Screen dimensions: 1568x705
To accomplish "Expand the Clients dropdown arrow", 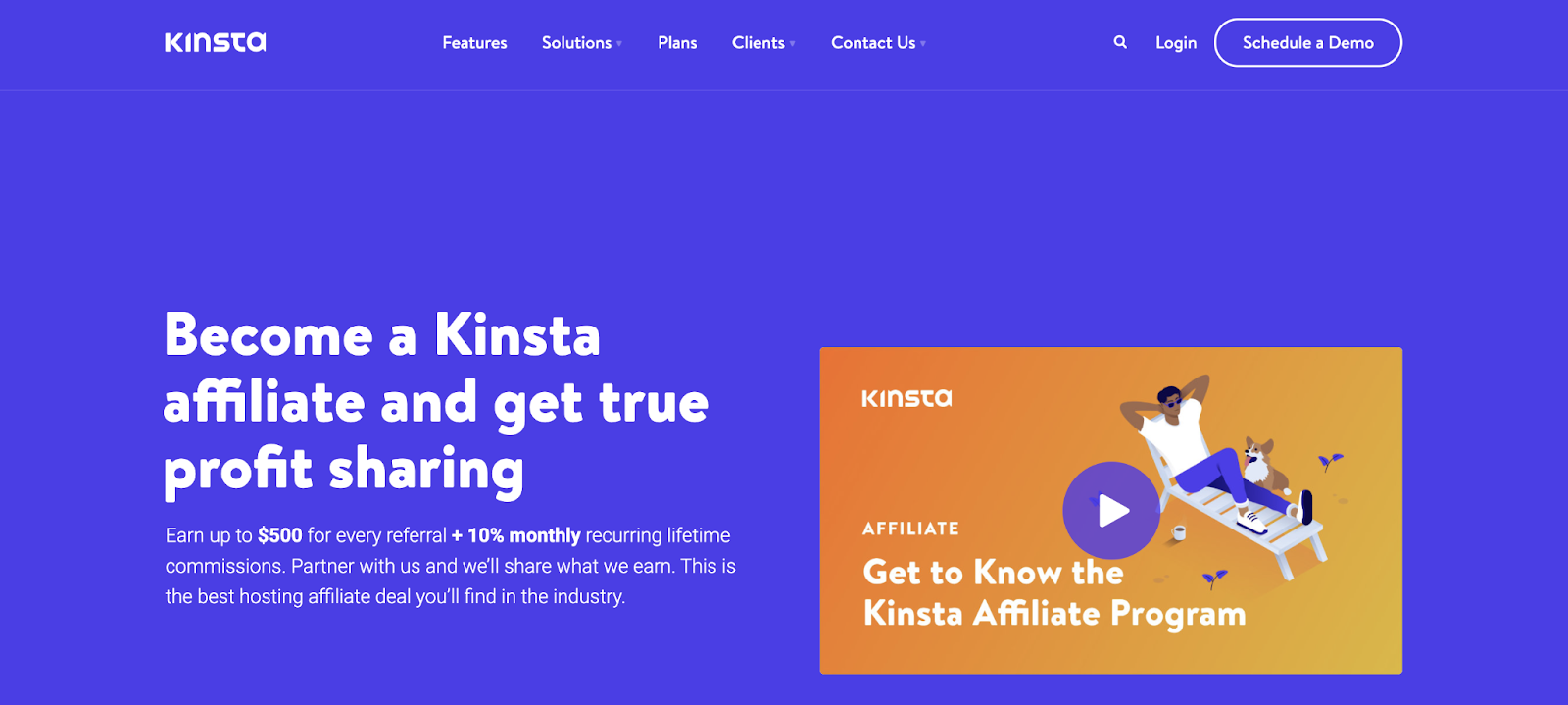I will point(792,44).
